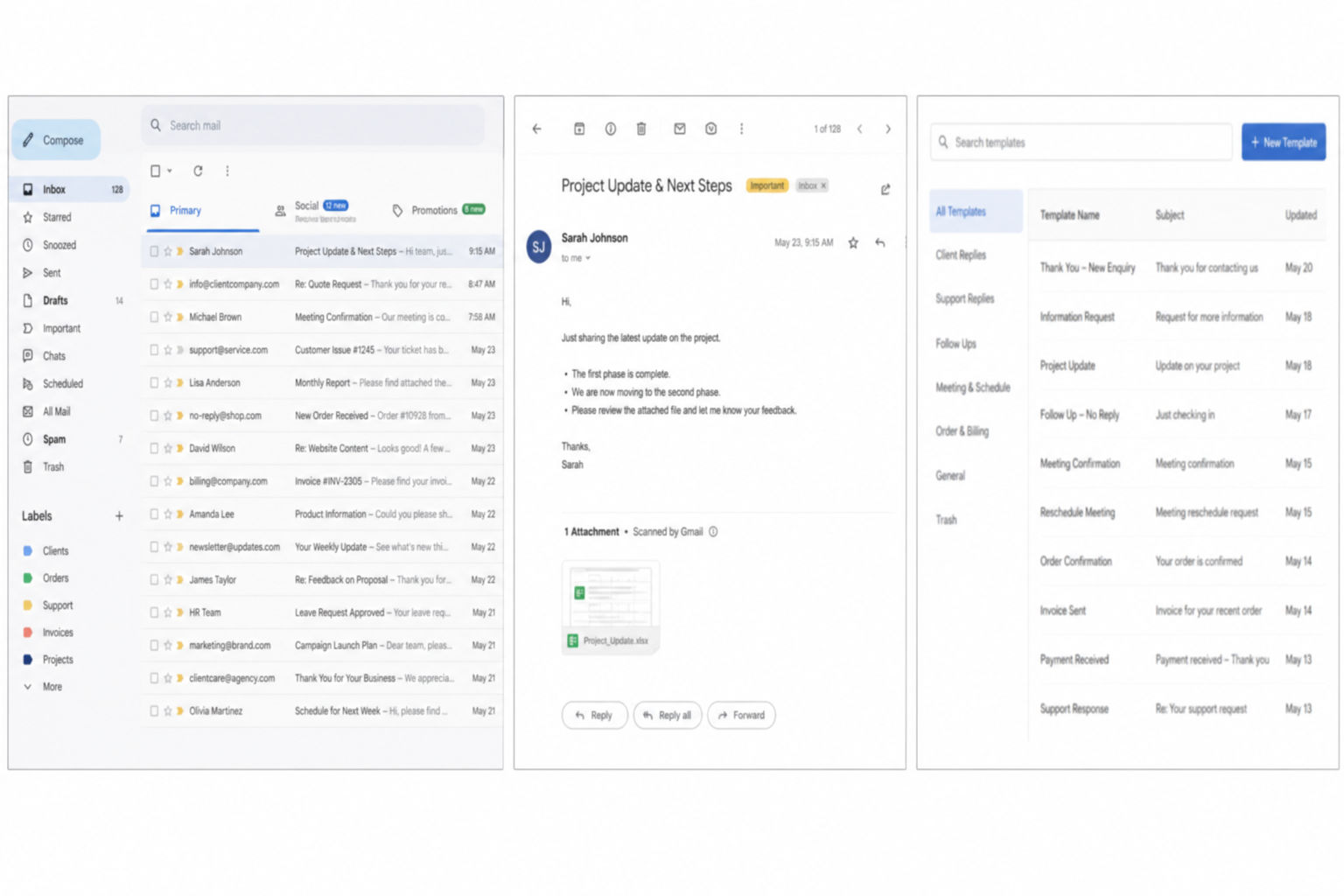This screenshot has width=1344, height=896.
Task: Mark the open email as unread
Action: click(680, 129)
